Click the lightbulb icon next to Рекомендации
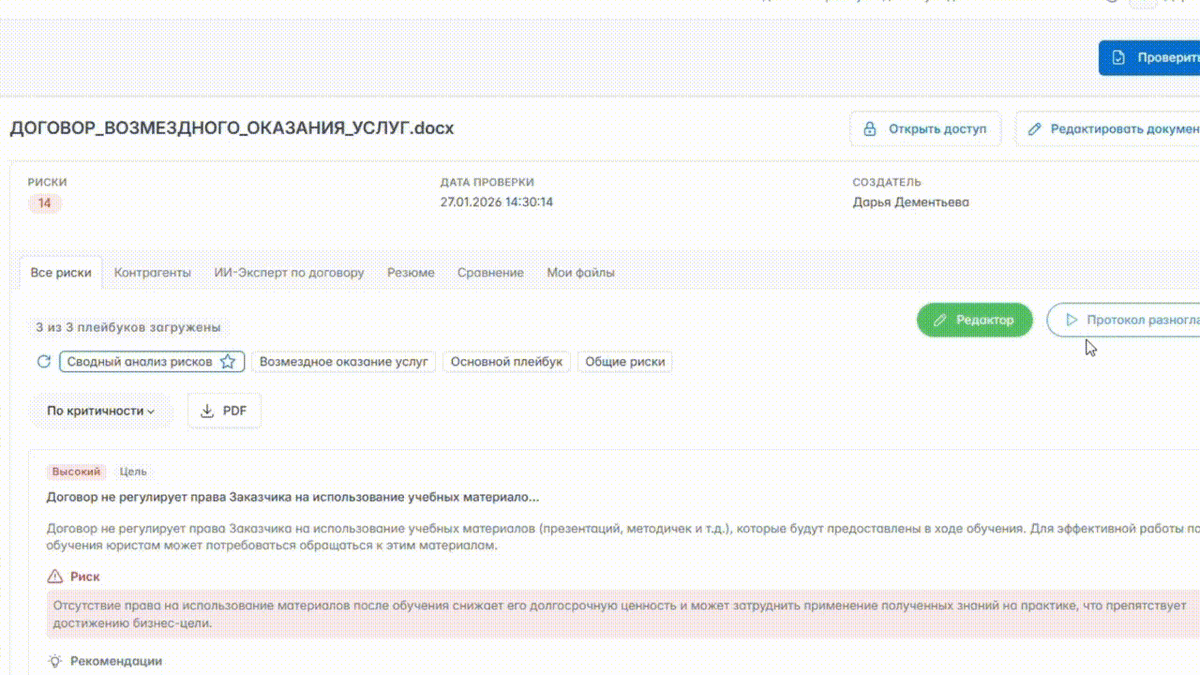1200x675 pixels. click(x=55, y=661)
